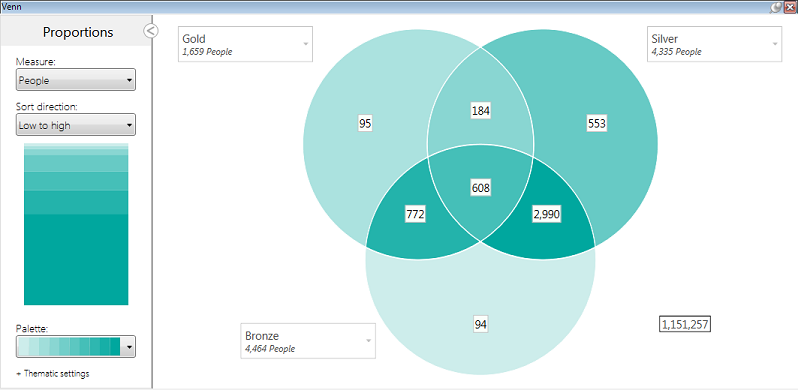
Task: Close the Venn window
Action: (789, 7)
